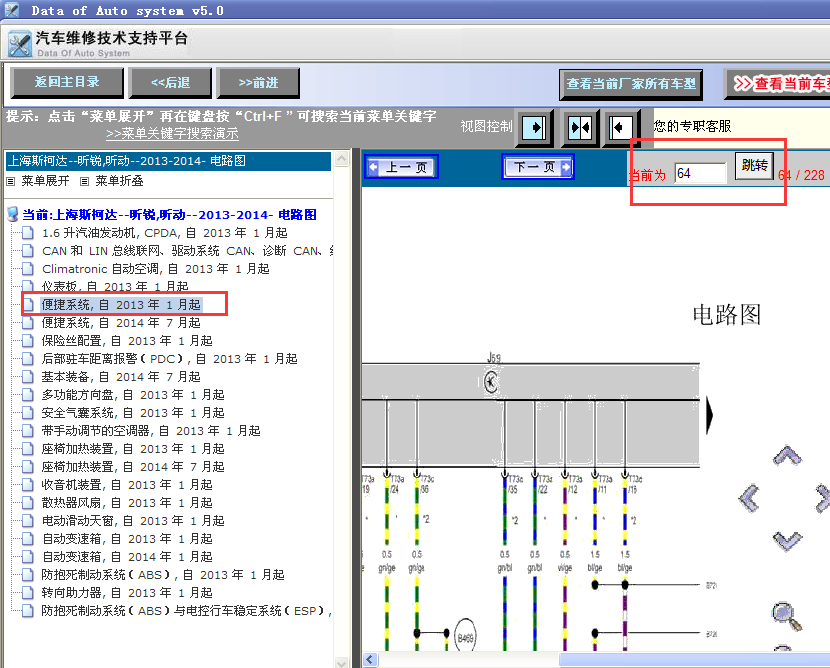Click tree panel scrollbar up arrow
Viewport: 830px width, 668px height.
pyautogui.click(x=341, y=159)
